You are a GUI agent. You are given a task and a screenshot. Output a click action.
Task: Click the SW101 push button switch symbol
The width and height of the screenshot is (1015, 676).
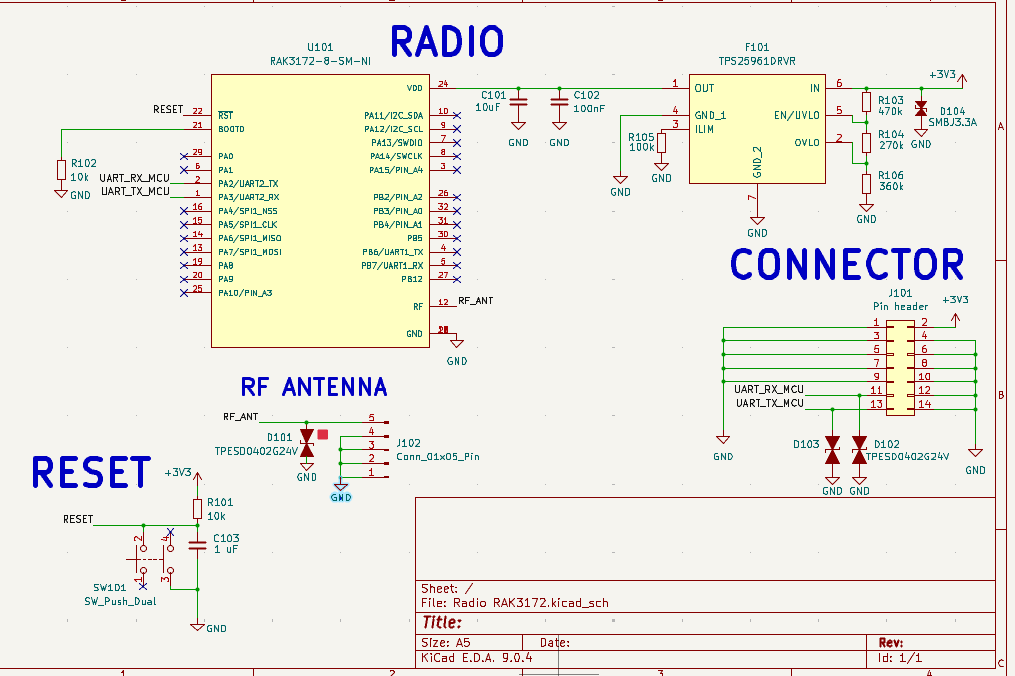pyautogui.click(x=155, y=559)
